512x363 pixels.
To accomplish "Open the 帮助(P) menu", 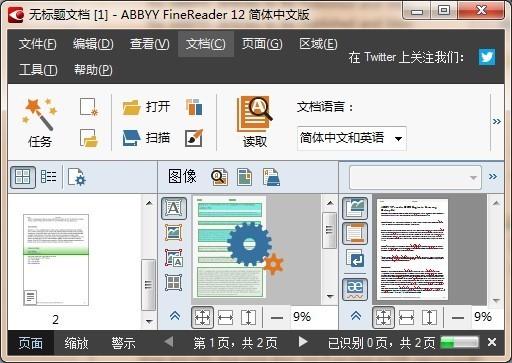I will tap(93, 70).
